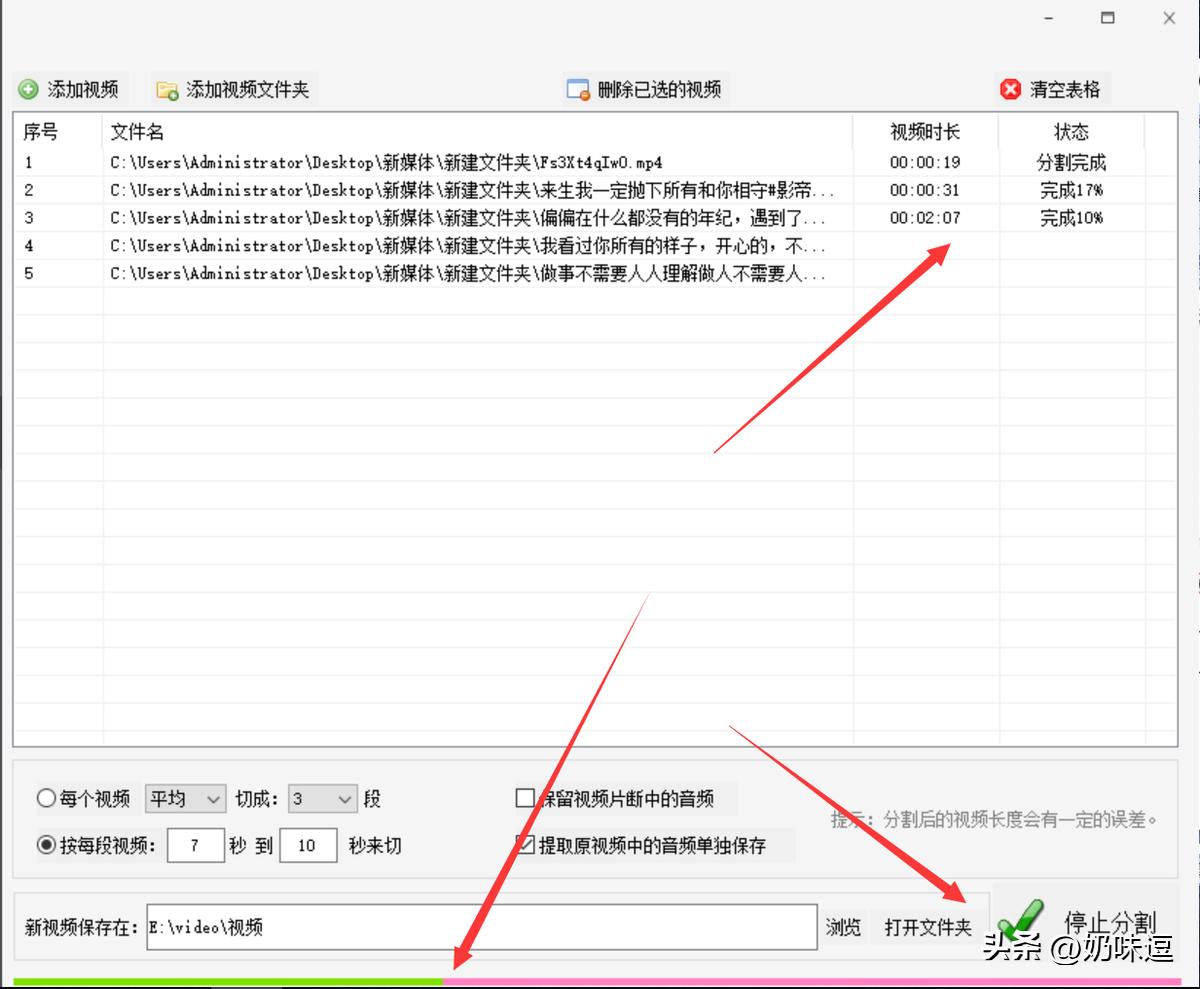
Task: Click the 浏览 browse button
Action: click(843, 927)
